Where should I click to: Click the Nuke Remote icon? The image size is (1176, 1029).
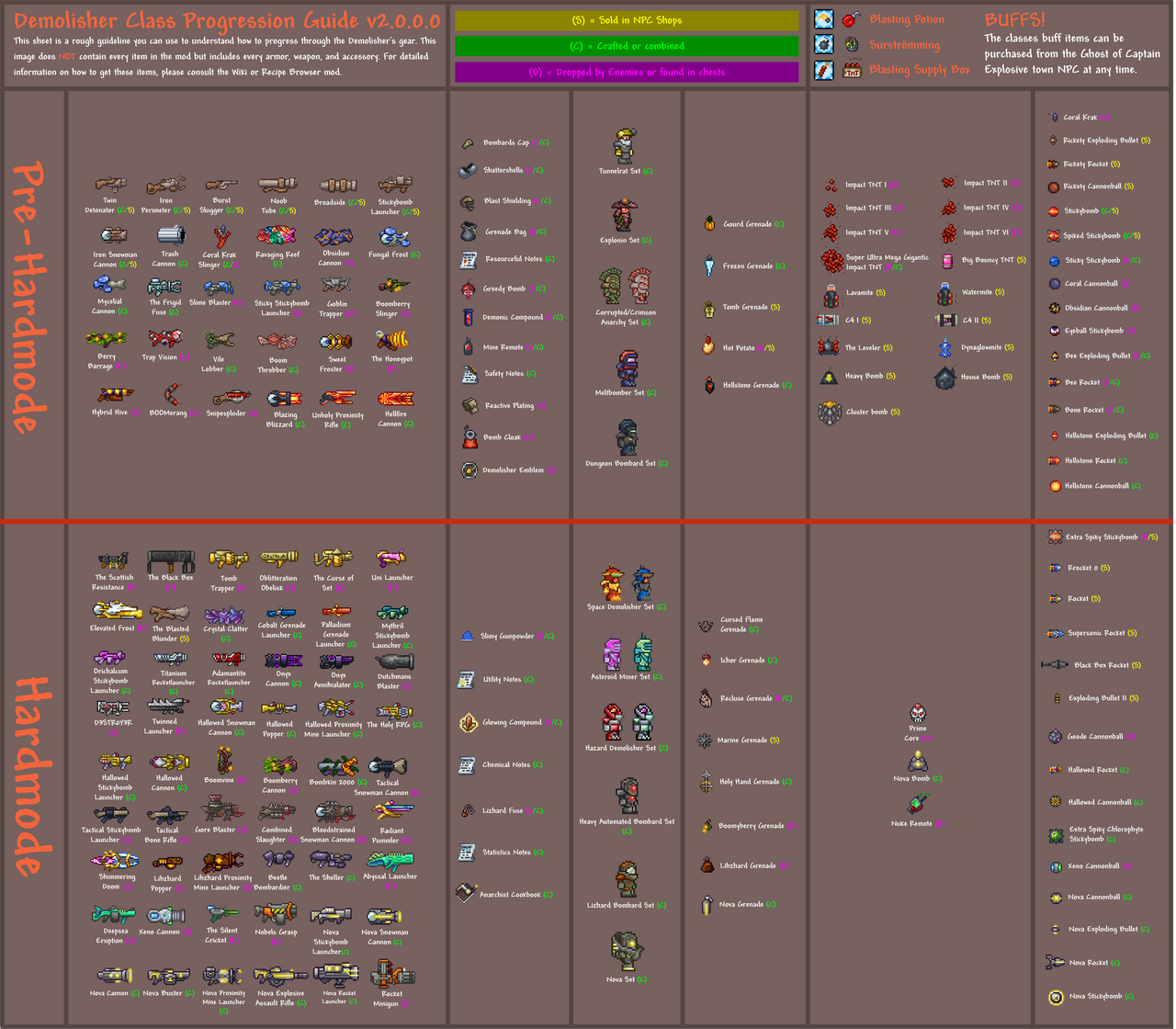coord(917,804)
